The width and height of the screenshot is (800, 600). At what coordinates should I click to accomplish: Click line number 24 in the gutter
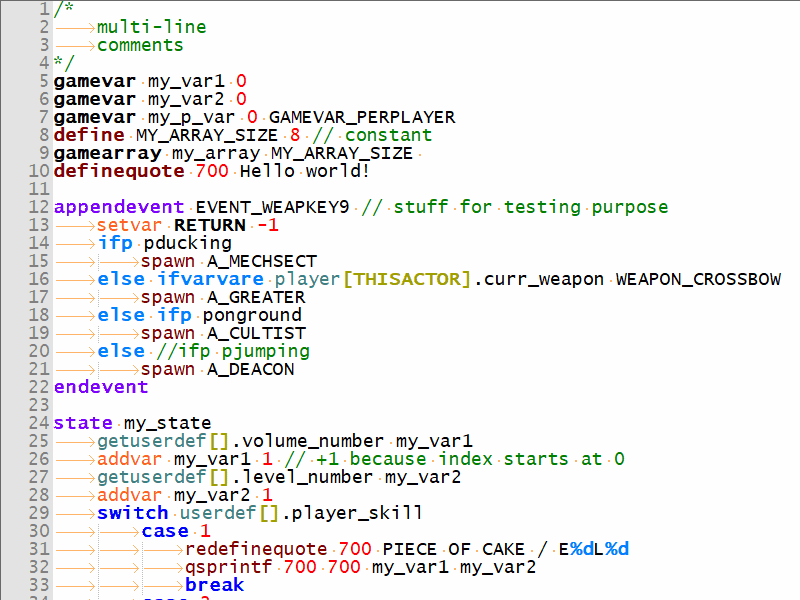[x=39, y=423]
